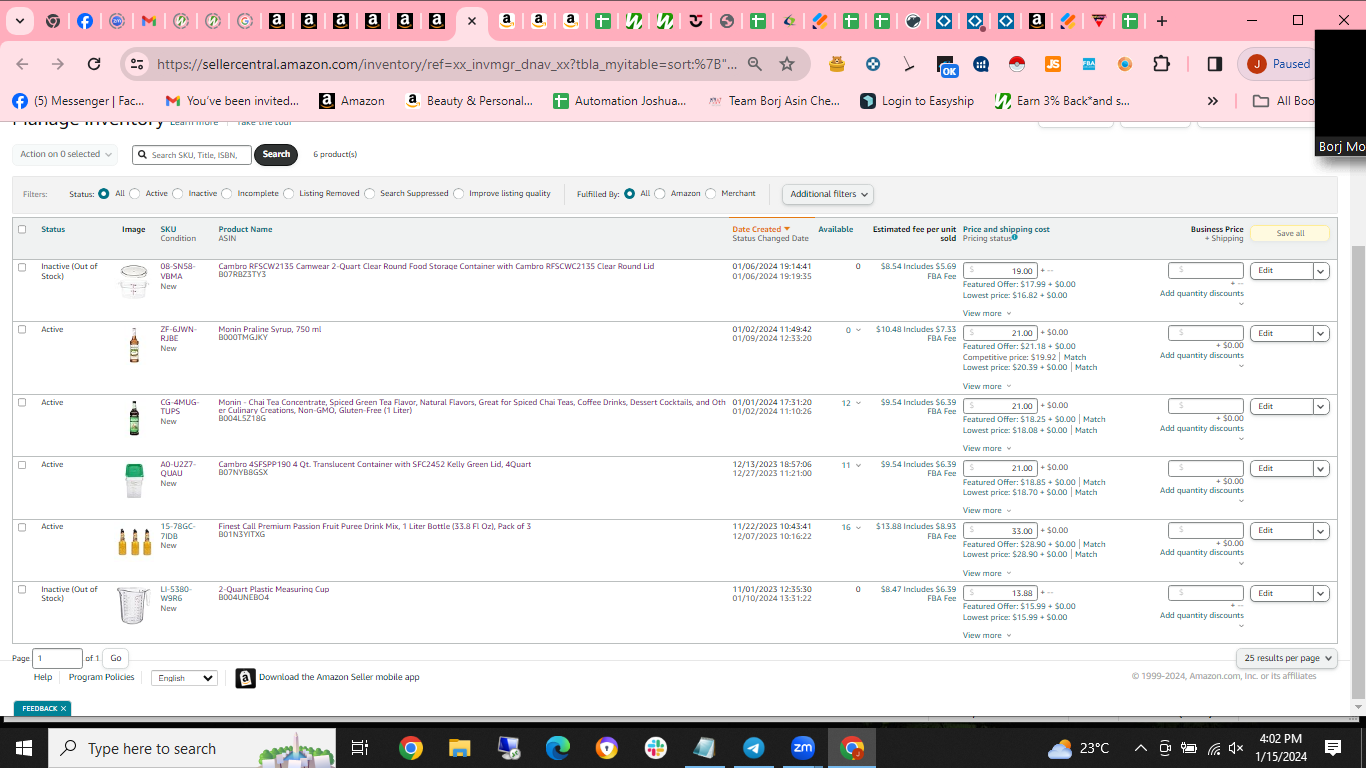1366x768 pixels.
Task: Open Telegram from the taskbar
Action: 753,748
